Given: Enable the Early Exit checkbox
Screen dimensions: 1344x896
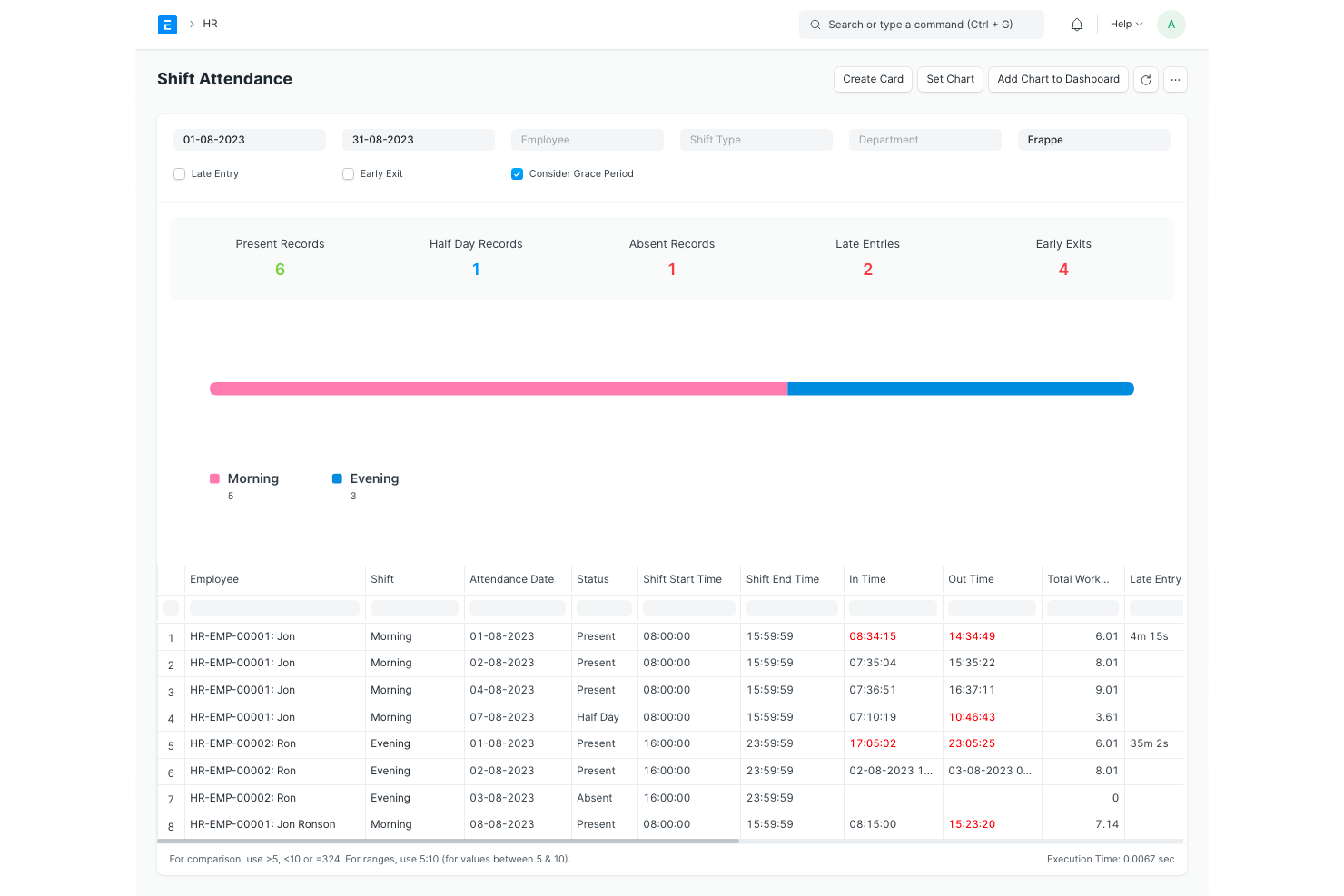Looking at the screenshot, I should [348, 173].
